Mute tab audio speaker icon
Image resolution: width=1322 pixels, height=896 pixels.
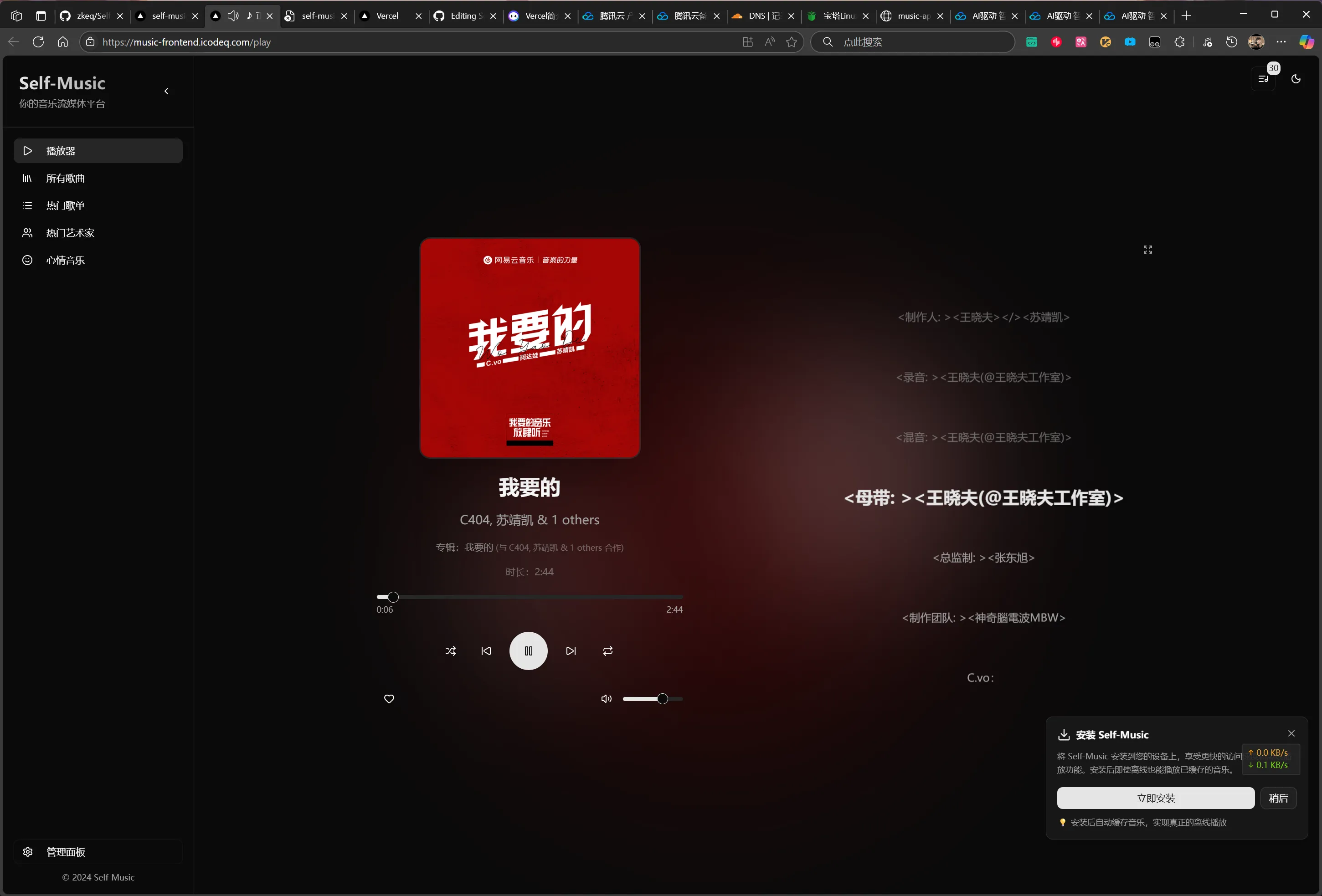coord(233,16)
